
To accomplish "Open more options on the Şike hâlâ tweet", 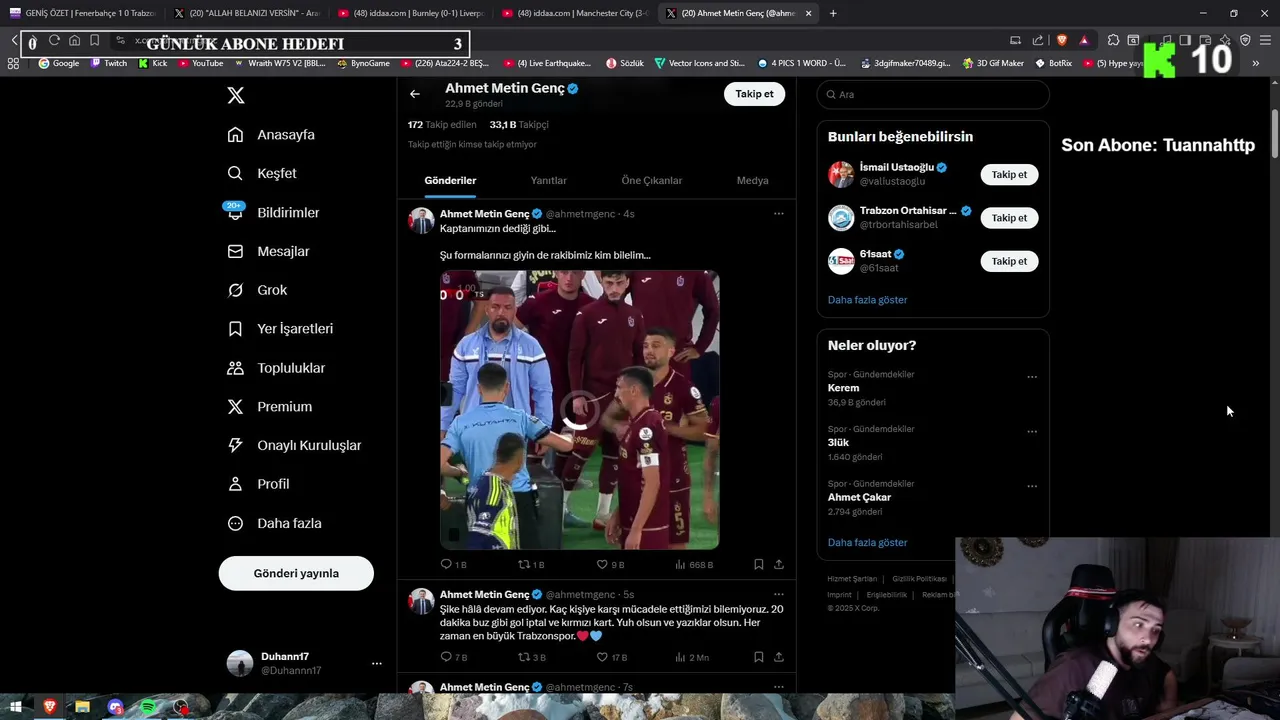I will tap(779, 595).
